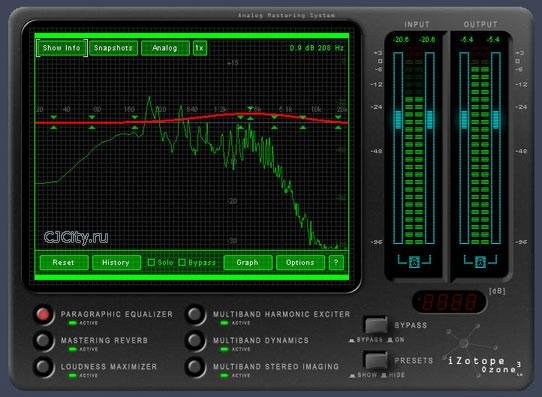Open the Options dialog
This screenshot has width=542, height=397.
(300, 262)
